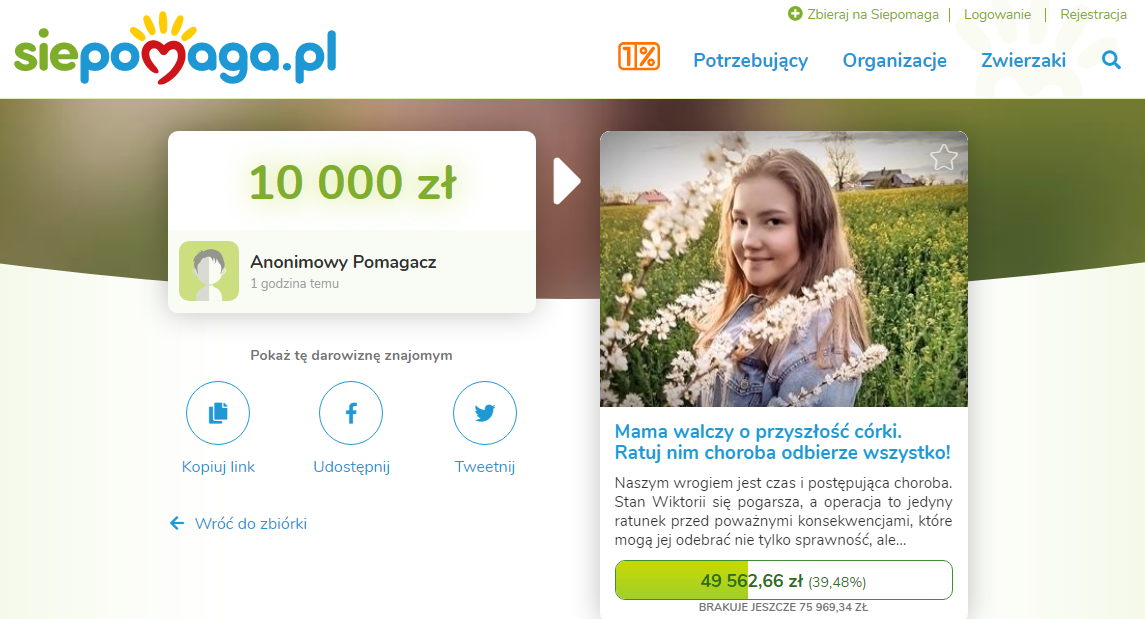Click the 1% tax donation icon

click(639, 56)
